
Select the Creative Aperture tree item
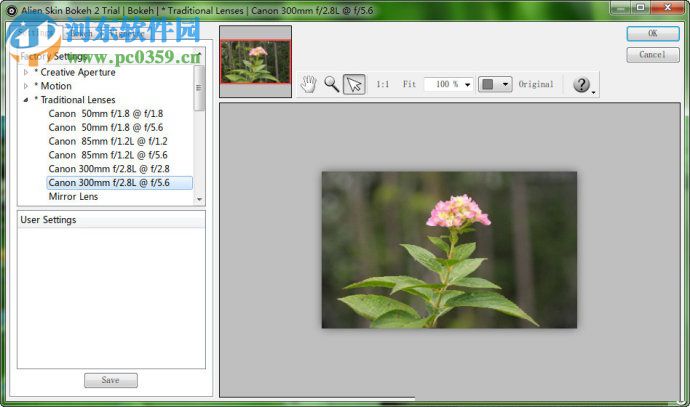pyautogui.click(x=75, y=72)
